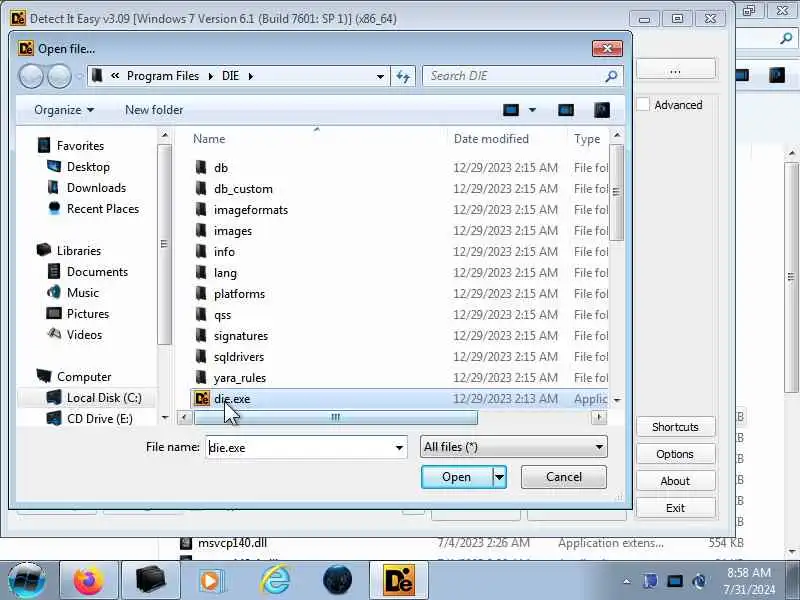The width and height of the screenshot is (800, 600).
Task: Open the db folder
Action: click(x=221, y=168)
